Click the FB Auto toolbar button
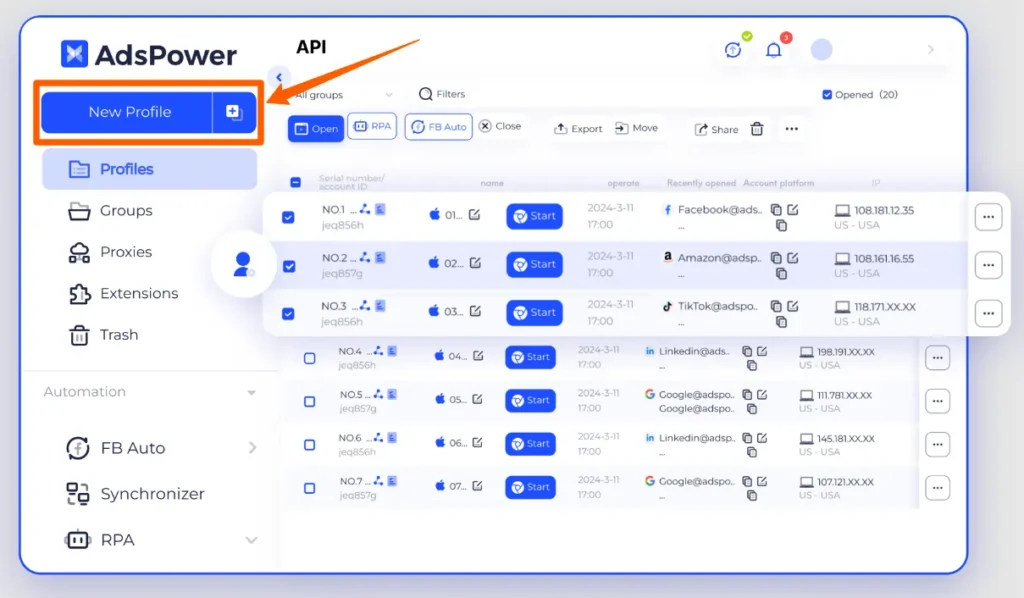The width and height of the screenshot is (1024, 598). click(439, 127)
